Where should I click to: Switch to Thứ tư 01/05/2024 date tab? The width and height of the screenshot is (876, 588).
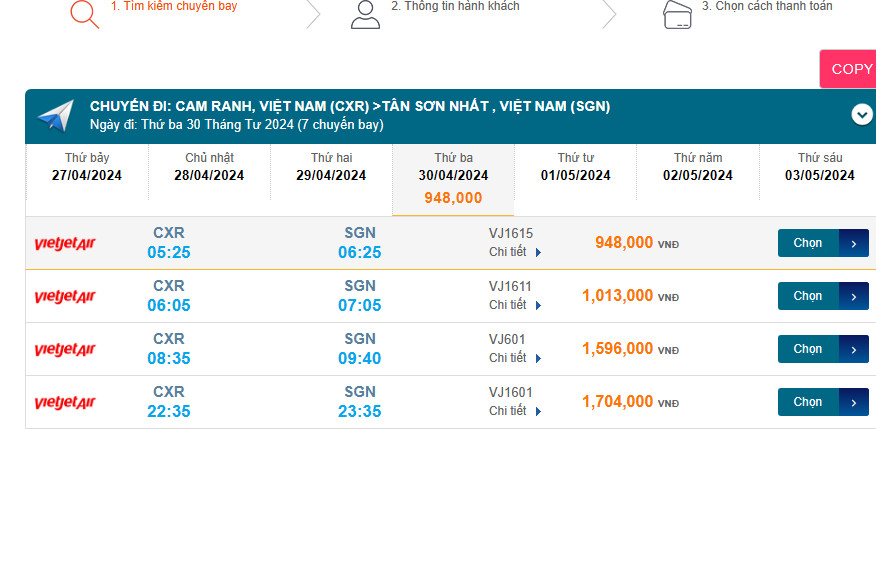(x=575, y=167)
